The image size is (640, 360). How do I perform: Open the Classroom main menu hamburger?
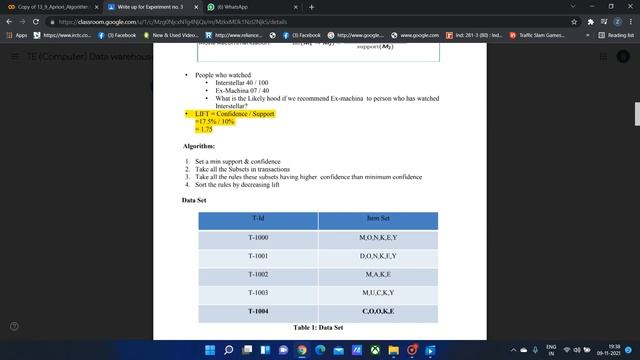(15, 56)
